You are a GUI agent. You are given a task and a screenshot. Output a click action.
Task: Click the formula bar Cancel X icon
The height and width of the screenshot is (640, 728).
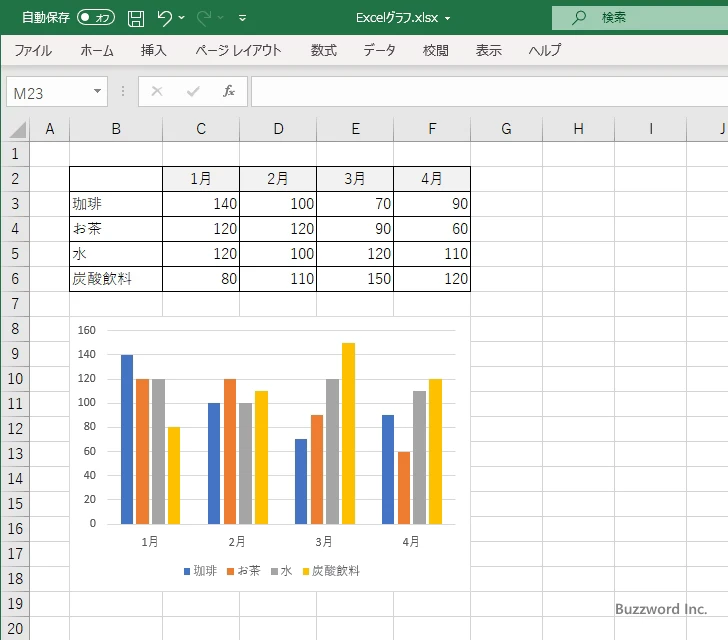(x=157, y=91)
